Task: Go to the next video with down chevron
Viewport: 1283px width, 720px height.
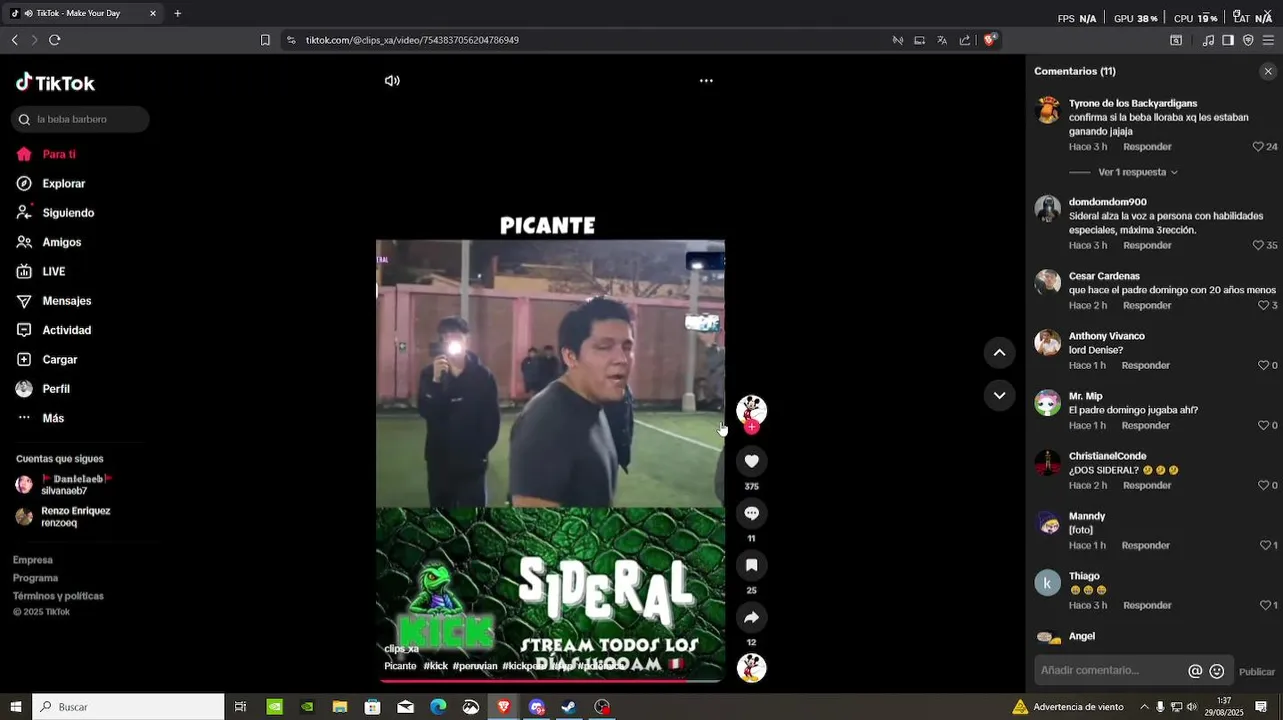Action: pos(999,395)
